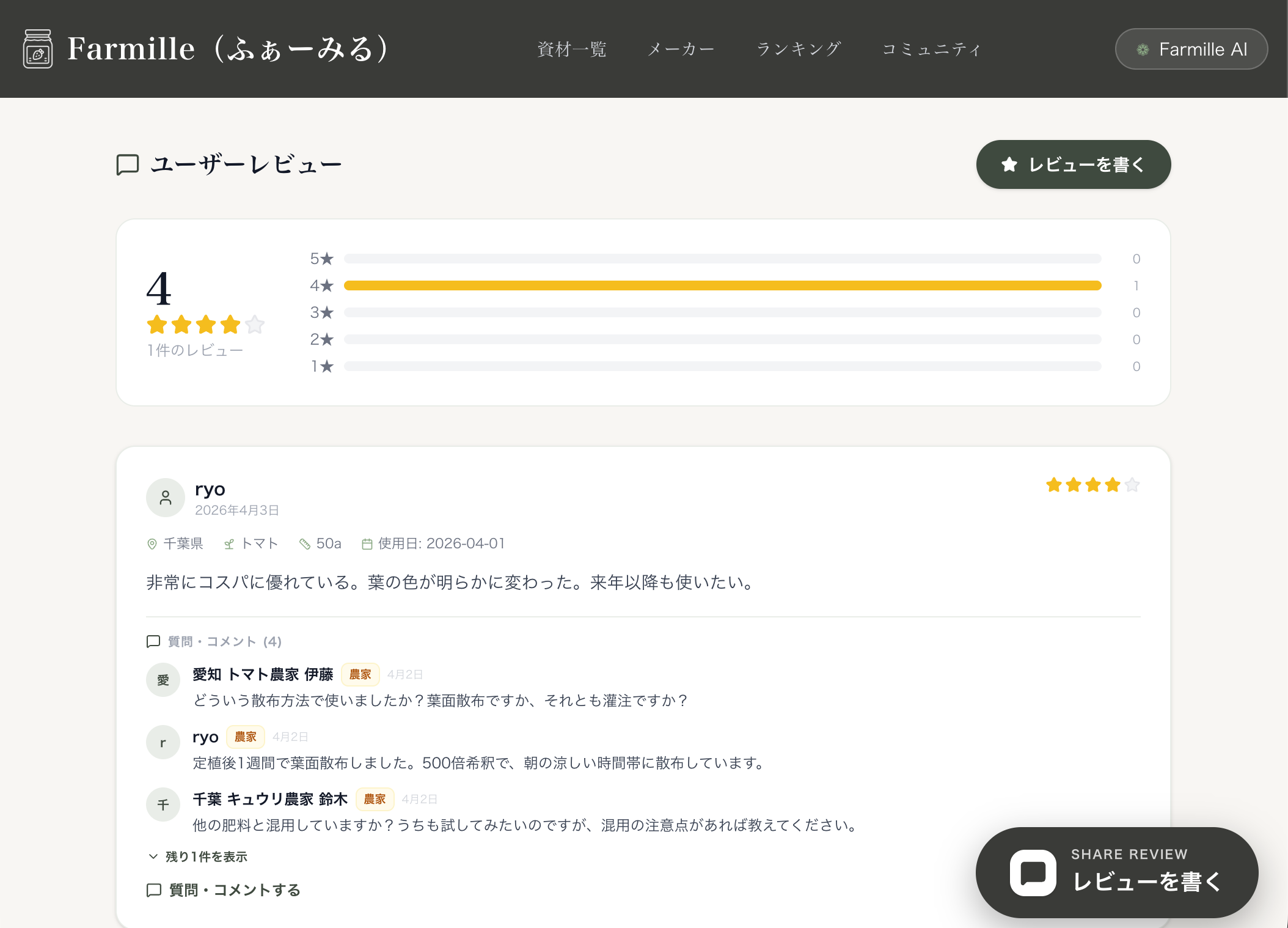
Task: Click the 使用日 calendar icon
Action: (367, 544)
